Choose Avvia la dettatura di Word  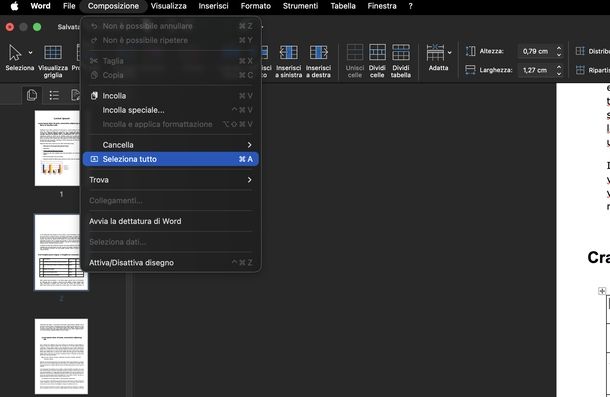(171, 221)
